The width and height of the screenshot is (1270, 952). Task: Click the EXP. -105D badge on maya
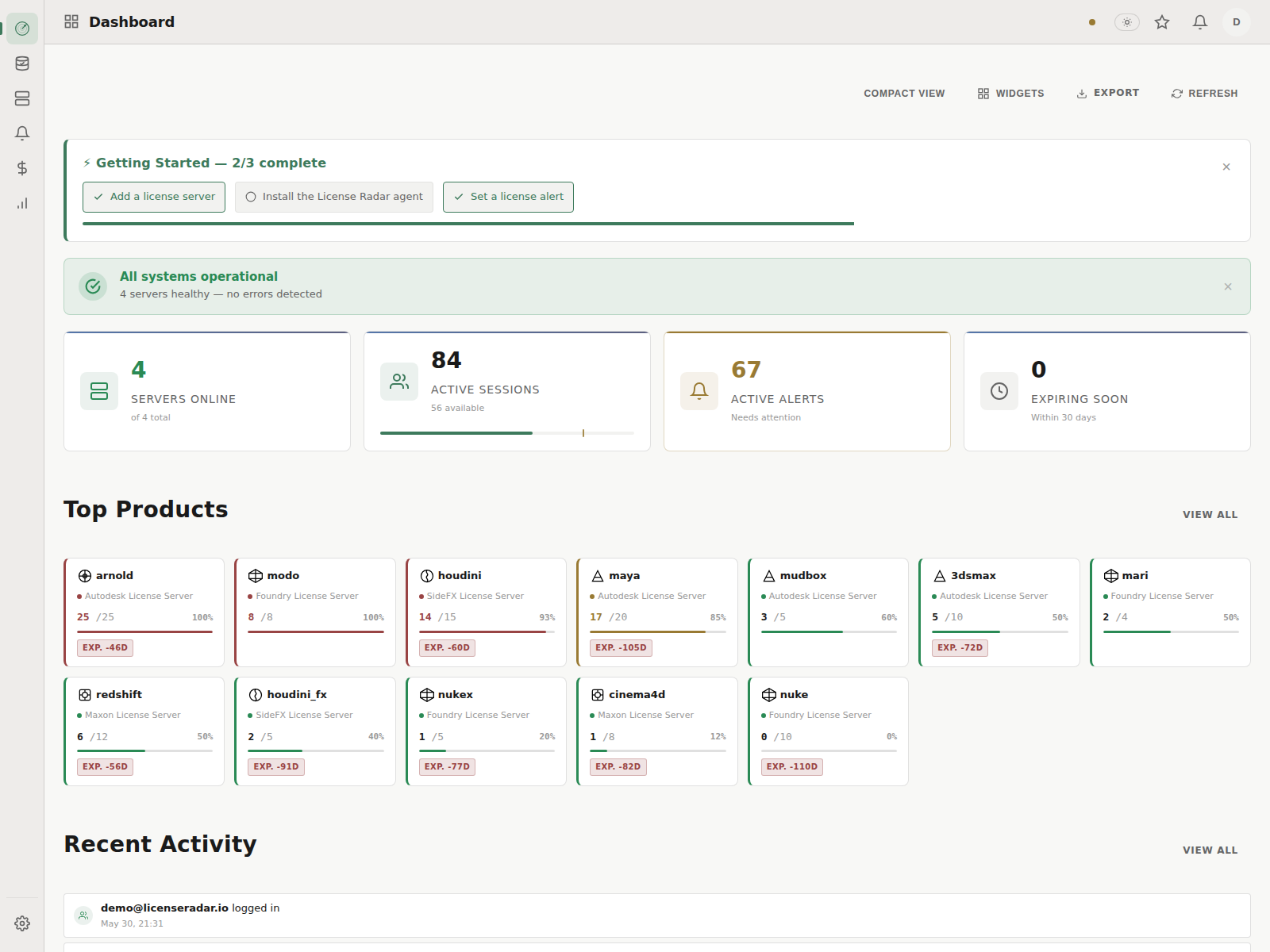click(621, 648)
